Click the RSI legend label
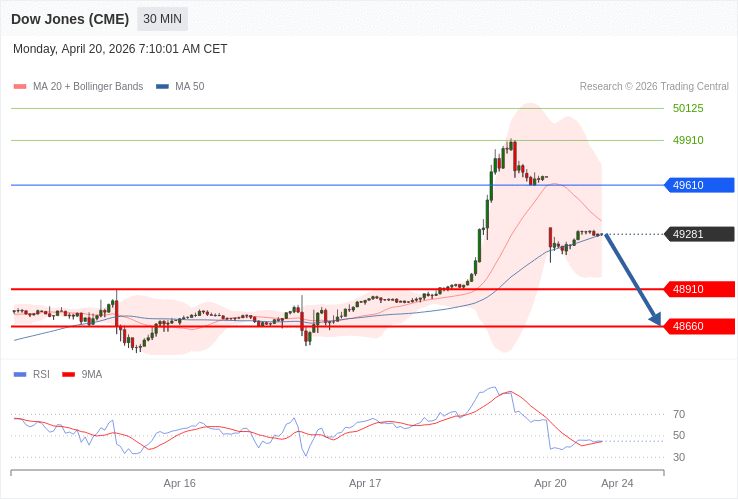Viewport: 738px width, 500px height. (x=41, y=375)
